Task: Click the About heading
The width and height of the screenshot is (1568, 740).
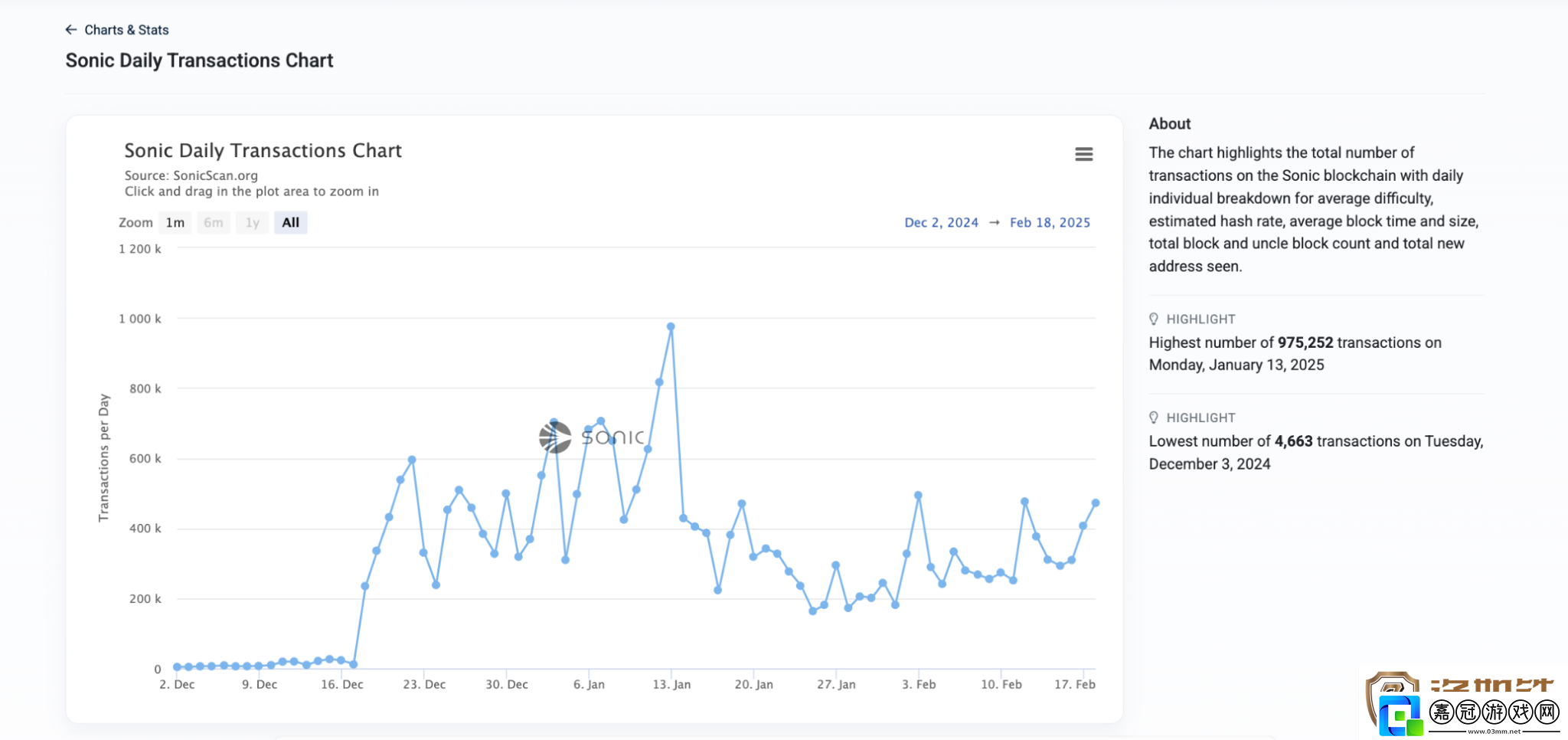Action: (1170, 124)
